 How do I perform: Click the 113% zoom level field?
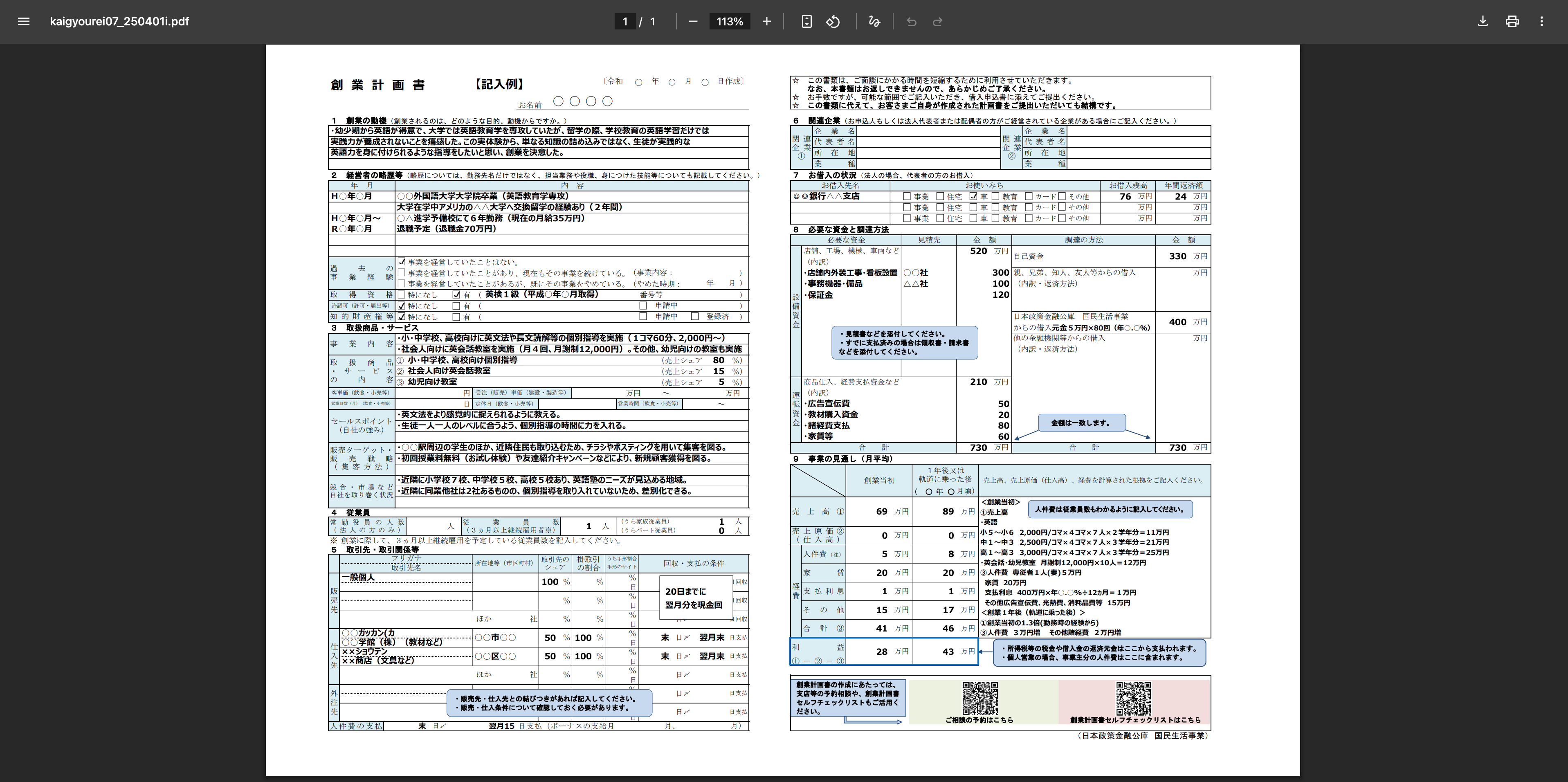(729, 21)
